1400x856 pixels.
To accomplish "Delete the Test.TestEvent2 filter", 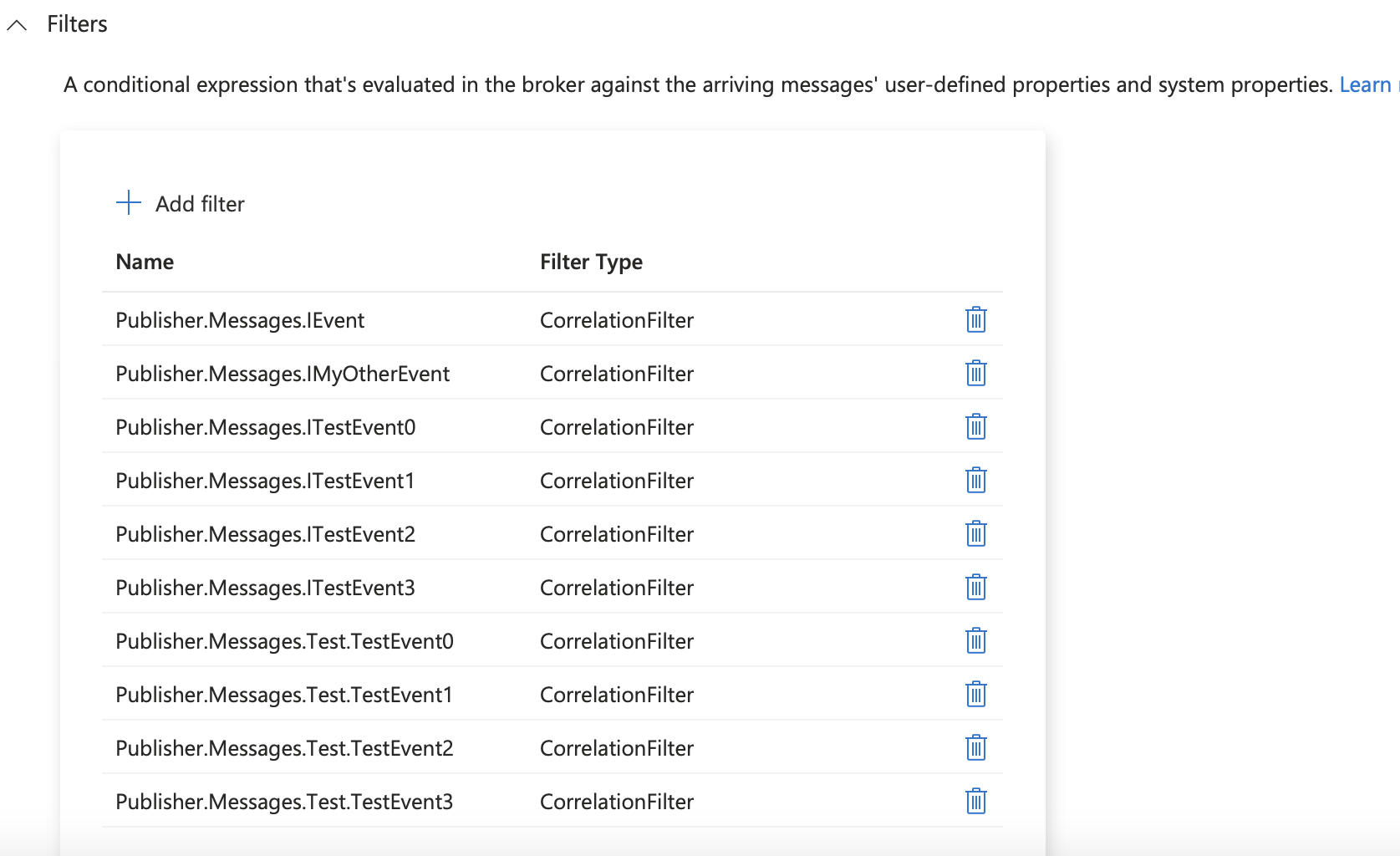I will point(975,747).
